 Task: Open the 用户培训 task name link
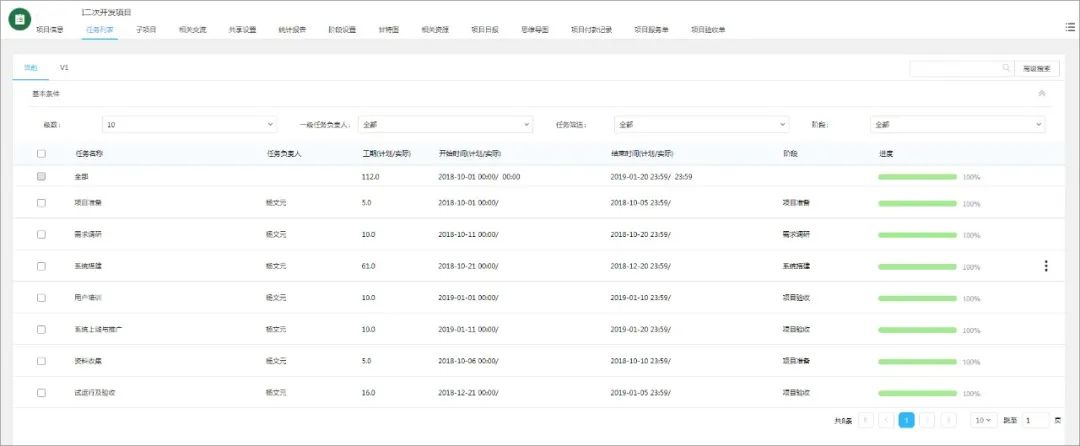click(x=88, y=298)
